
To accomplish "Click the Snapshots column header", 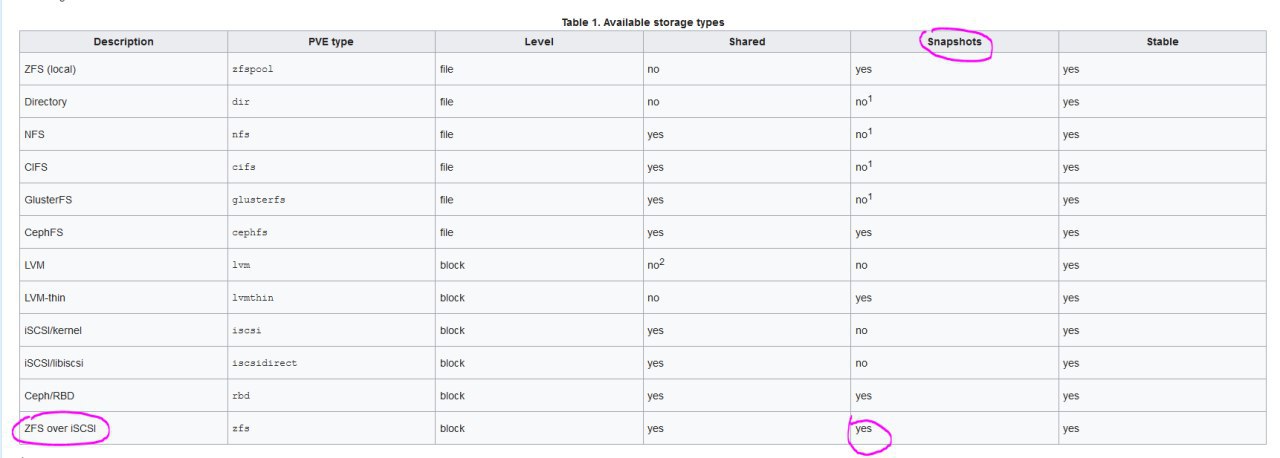I will [x=955, y=42].
